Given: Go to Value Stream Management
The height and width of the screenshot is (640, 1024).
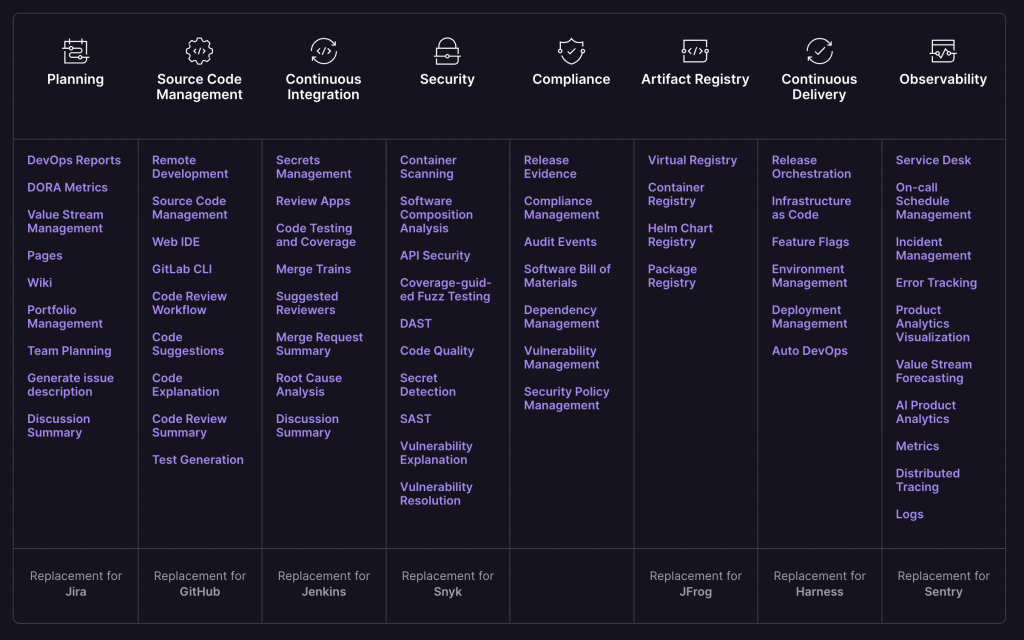Looking at the screenshot, I should 65,221.
